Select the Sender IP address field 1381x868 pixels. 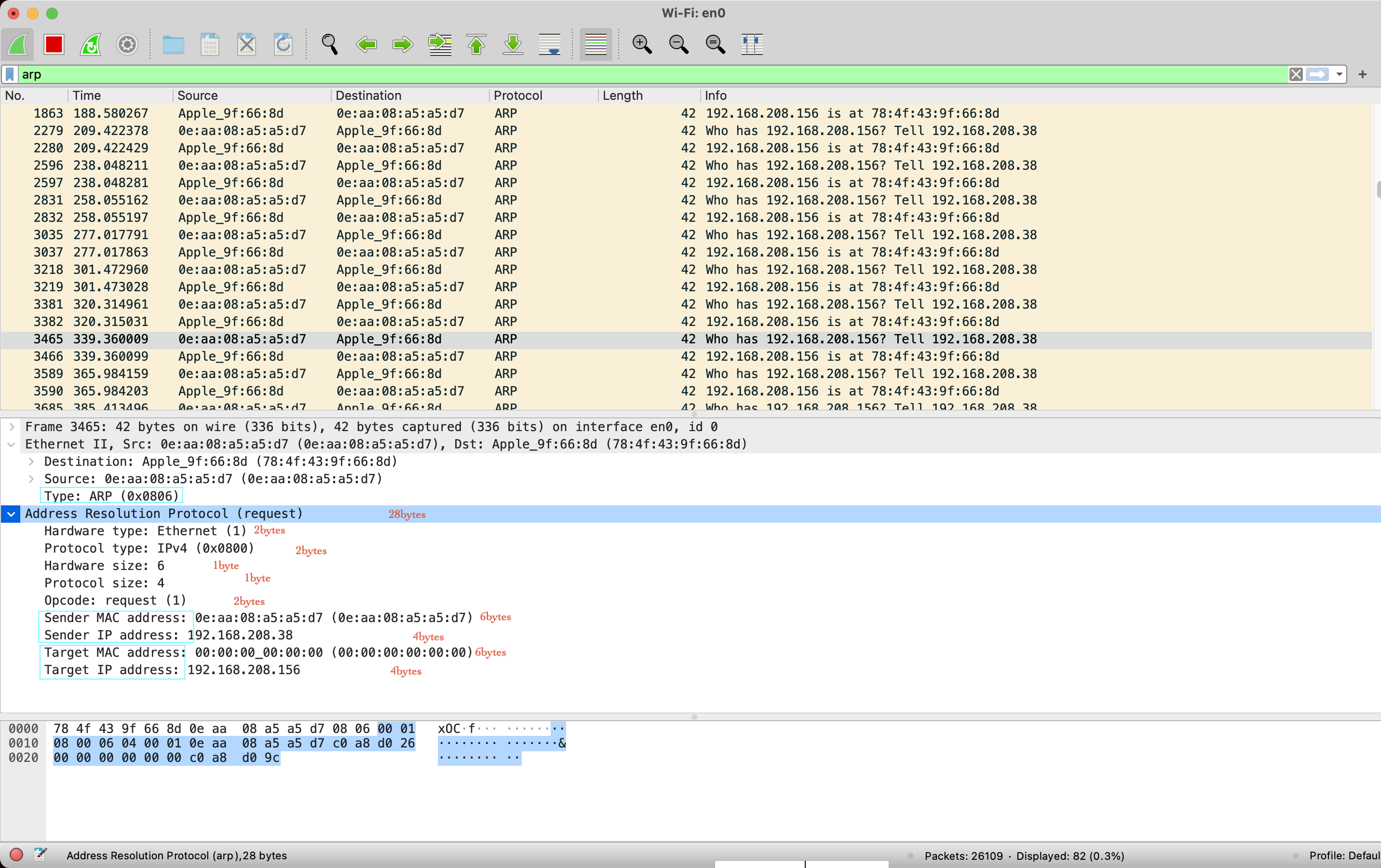(169, 635)
